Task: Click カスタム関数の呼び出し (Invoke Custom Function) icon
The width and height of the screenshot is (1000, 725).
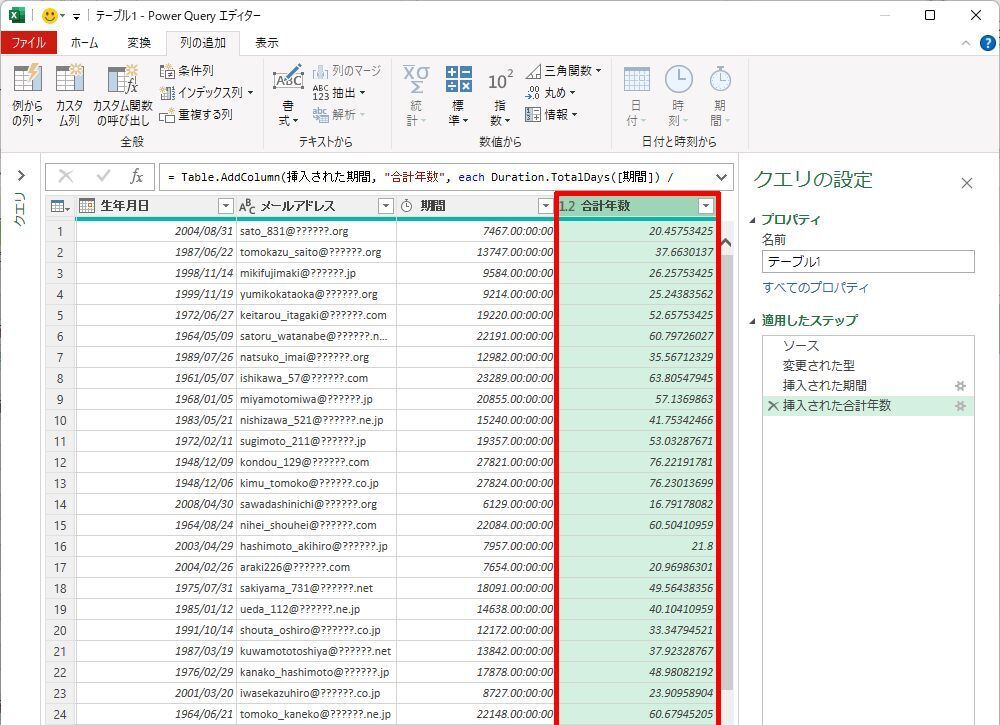Action: (x=122, y=80)
